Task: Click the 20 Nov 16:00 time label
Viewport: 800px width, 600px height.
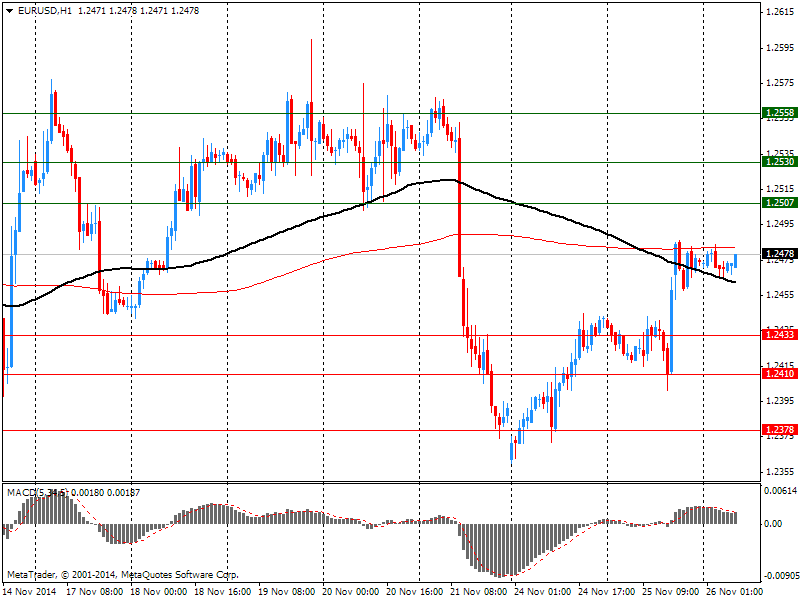Action: [415, 592]
